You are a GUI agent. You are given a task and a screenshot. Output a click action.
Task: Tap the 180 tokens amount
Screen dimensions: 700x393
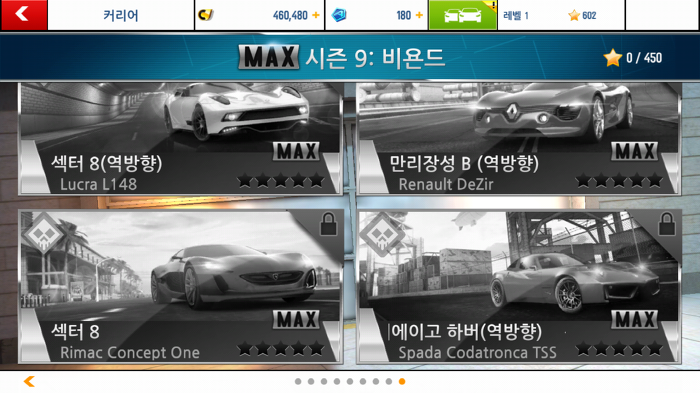(x=404, y=16)
